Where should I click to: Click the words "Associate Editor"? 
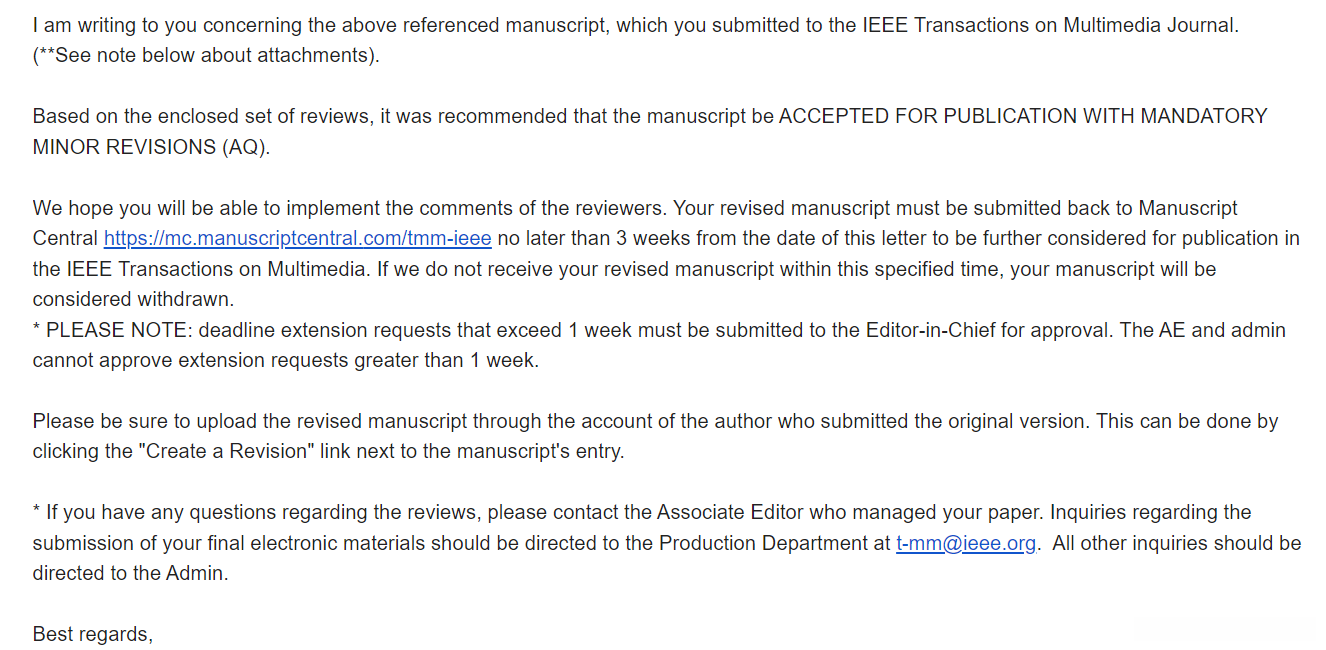[729, 512]
